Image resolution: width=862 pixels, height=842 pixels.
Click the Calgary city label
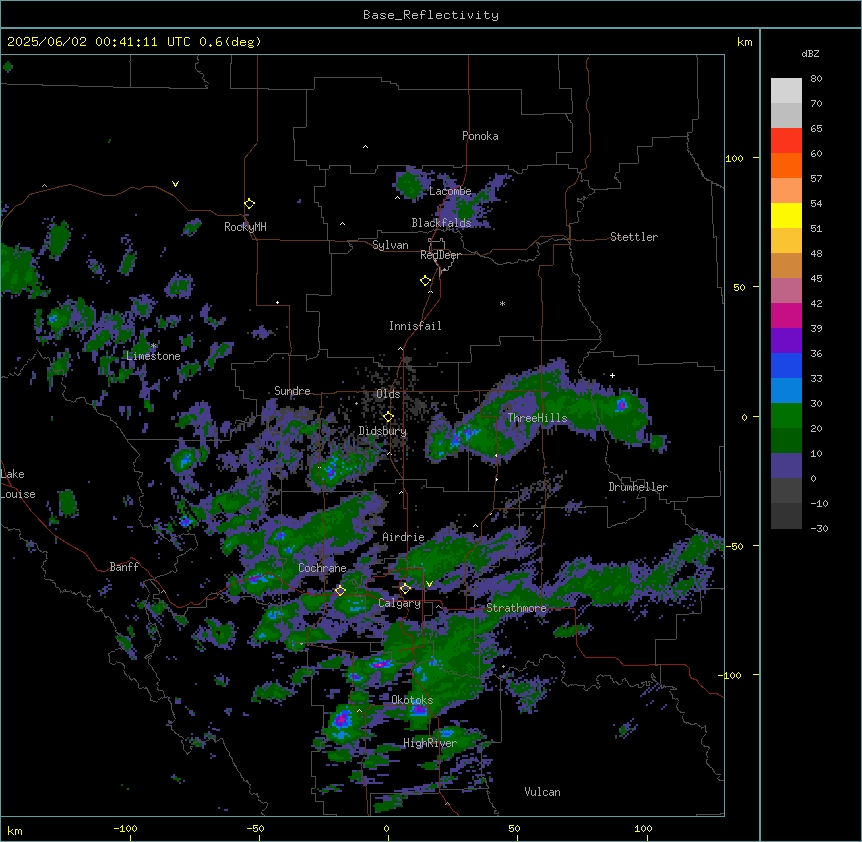click(400, 603)
